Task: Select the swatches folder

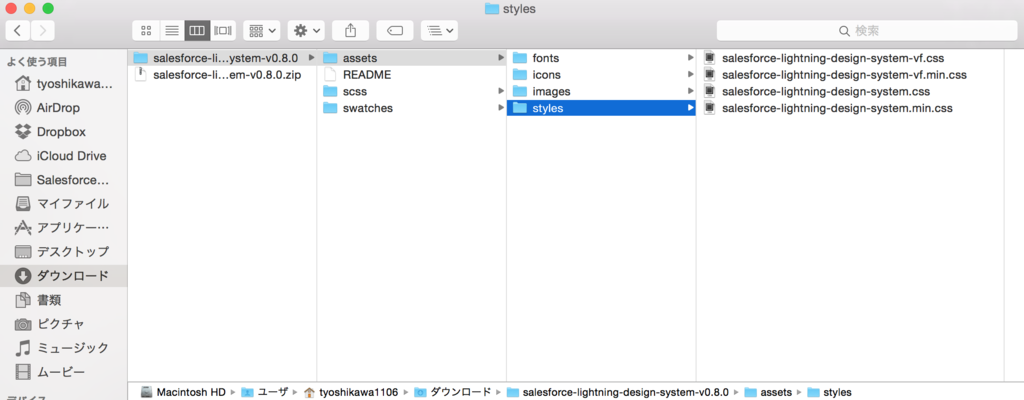Action: 411,108
